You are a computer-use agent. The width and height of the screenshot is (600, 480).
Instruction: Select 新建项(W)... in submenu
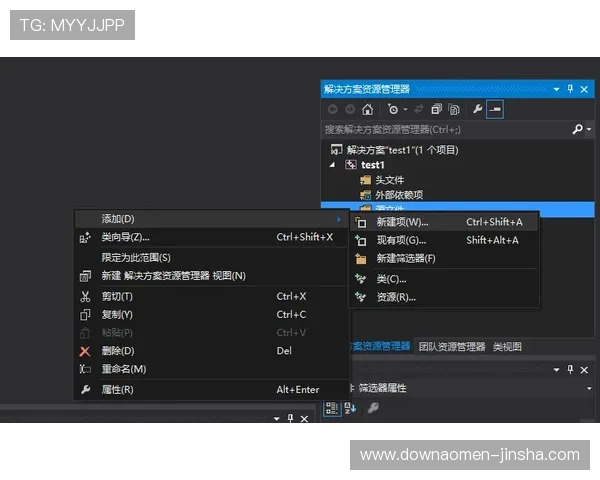444,222
